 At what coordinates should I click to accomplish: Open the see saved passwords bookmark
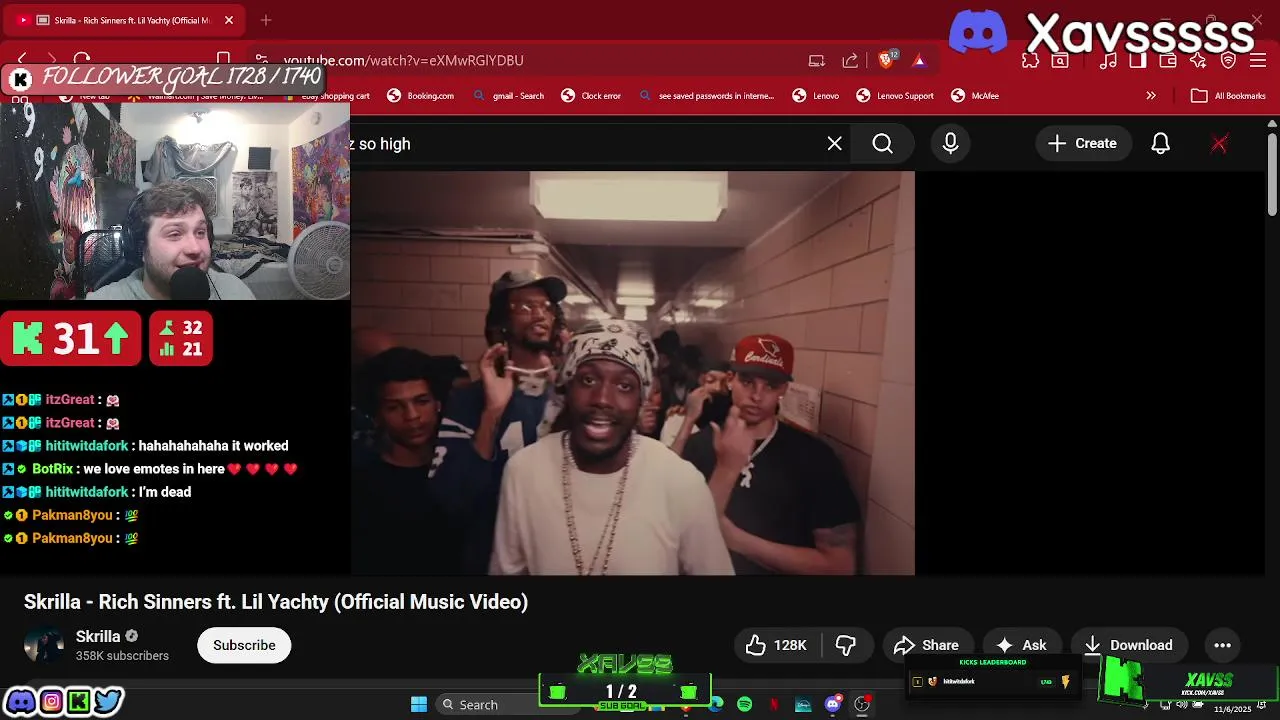click(x=706, y=96)
